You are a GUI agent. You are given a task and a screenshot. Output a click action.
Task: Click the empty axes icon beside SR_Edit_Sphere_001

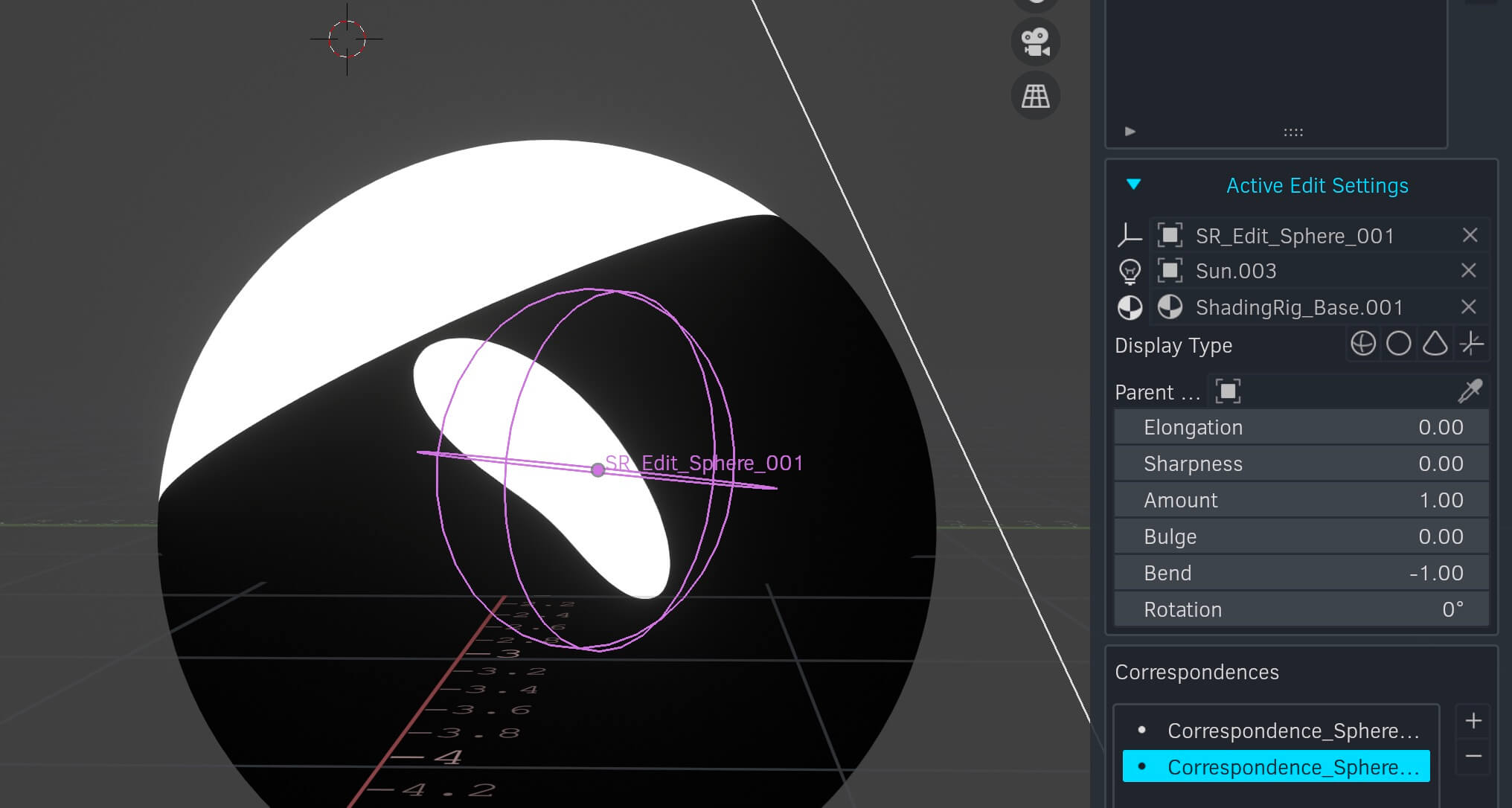1130,235
